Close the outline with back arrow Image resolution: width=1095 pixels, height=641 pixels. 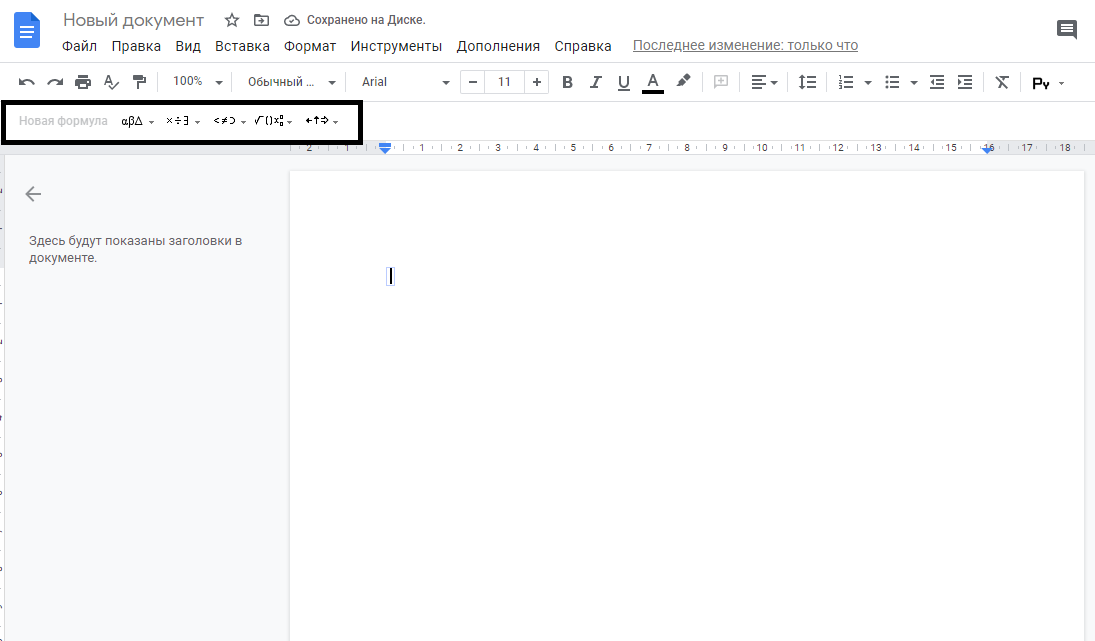[x=33, y=194]
